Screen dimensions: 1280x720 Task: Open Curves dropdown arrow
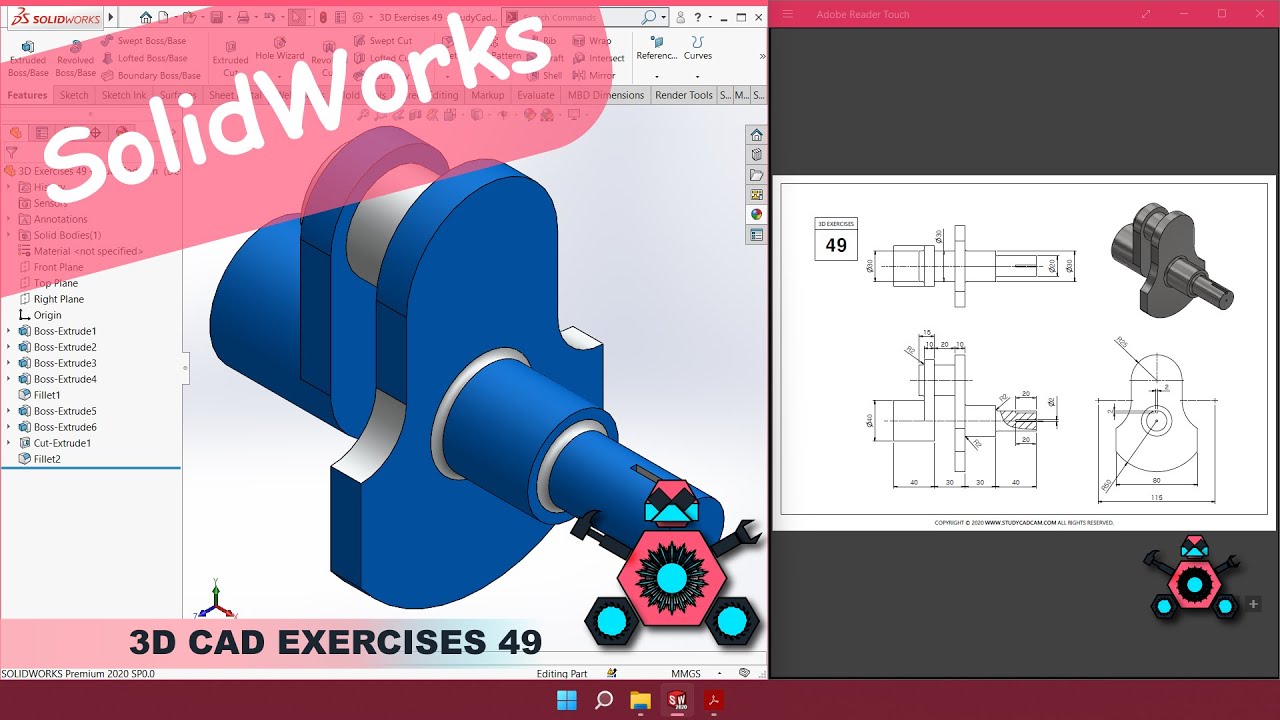(698, 76)
